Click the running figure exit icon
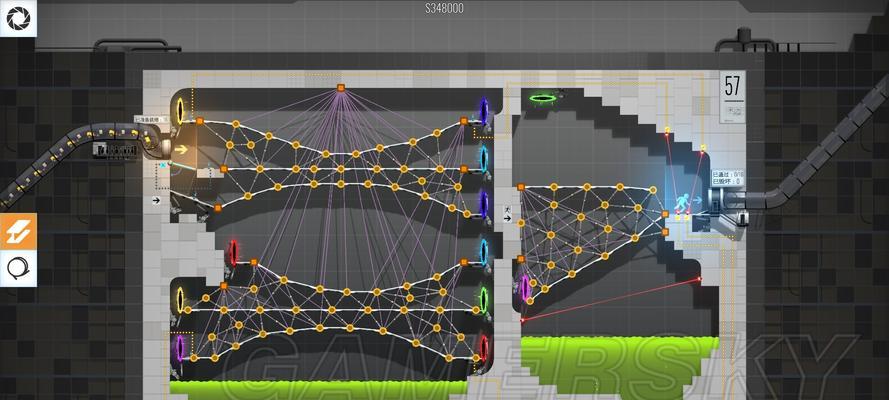 (x=682, y=202)
